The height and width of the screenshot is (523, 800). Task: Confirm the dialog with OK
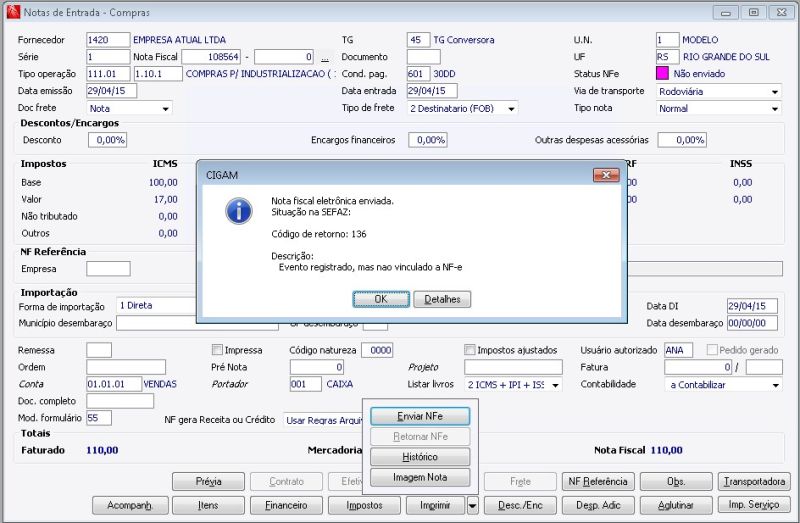(381, 299)
